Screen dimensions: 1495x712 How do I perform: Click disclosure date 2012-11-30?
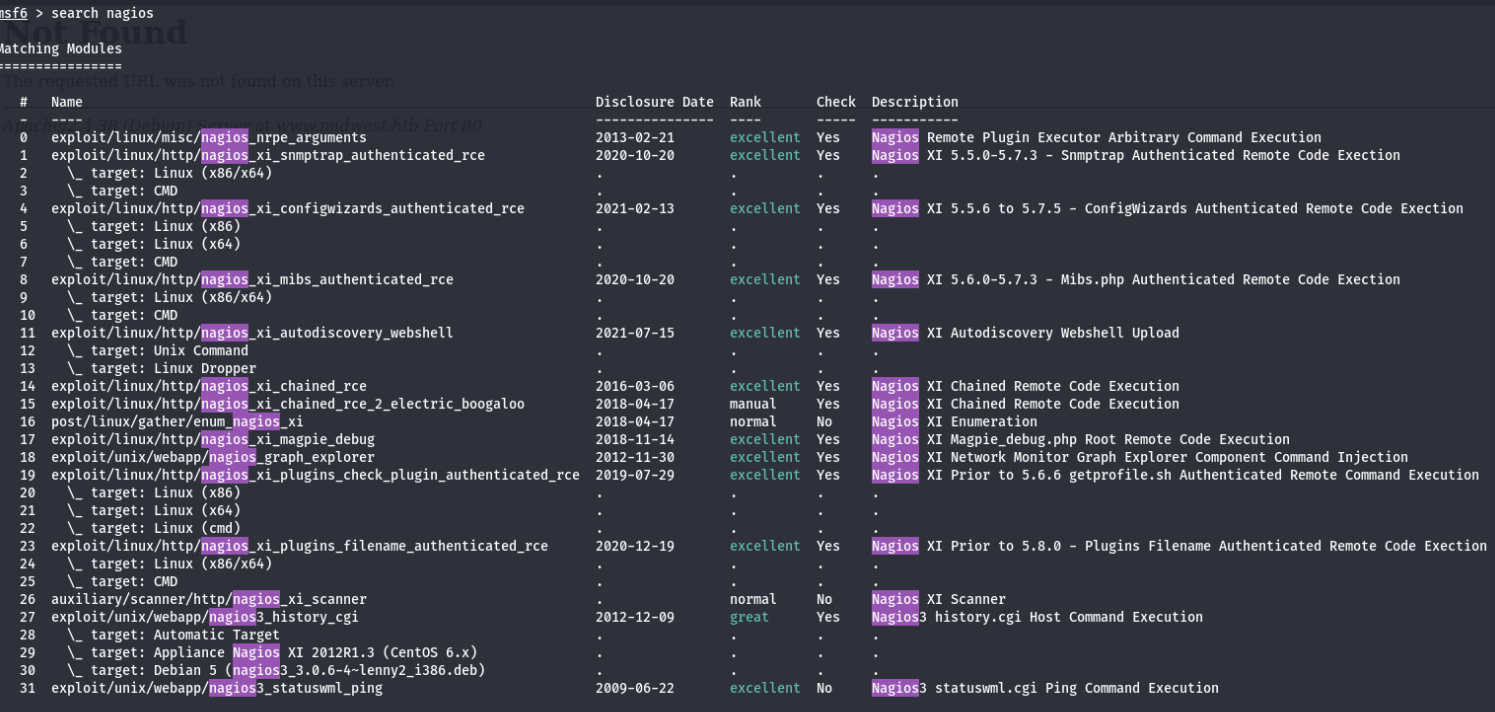tap(635, 457)
